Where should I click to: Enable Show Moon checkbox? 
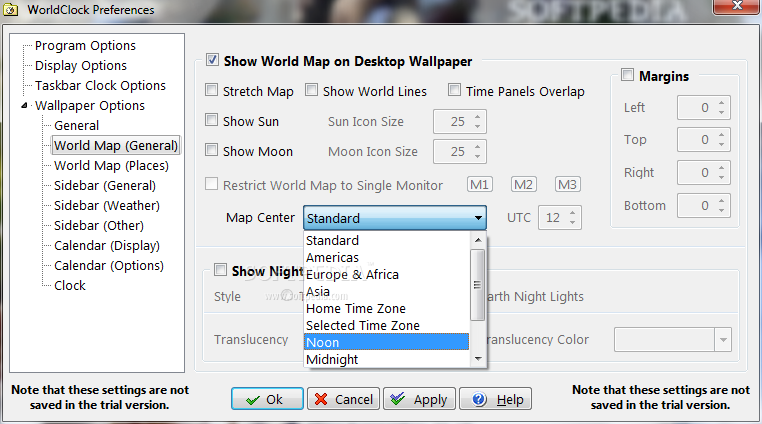click(x=211, y=150)
